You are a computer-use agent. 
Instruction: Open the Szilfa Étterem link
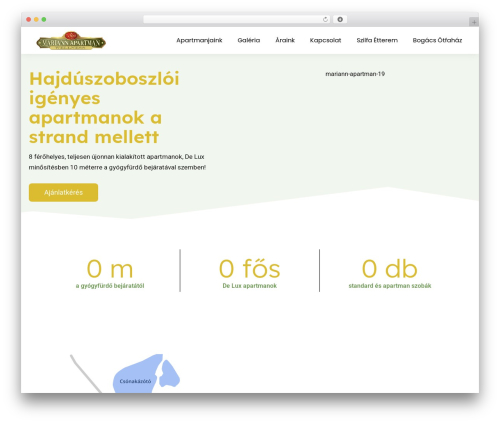pos(377,40)
